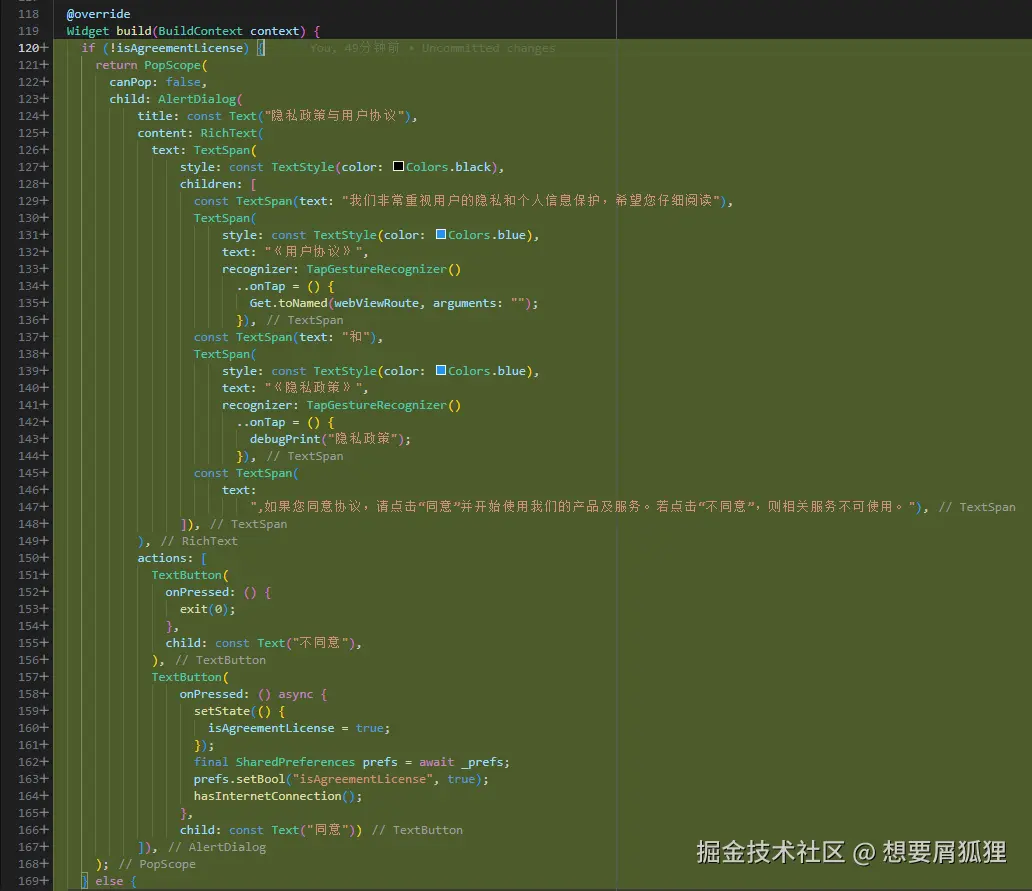Click the string starting "我们非常重视用户的隐私"
Viewport: 1032px width, 891px height.
pyautogui.click(x=530, y=201)
